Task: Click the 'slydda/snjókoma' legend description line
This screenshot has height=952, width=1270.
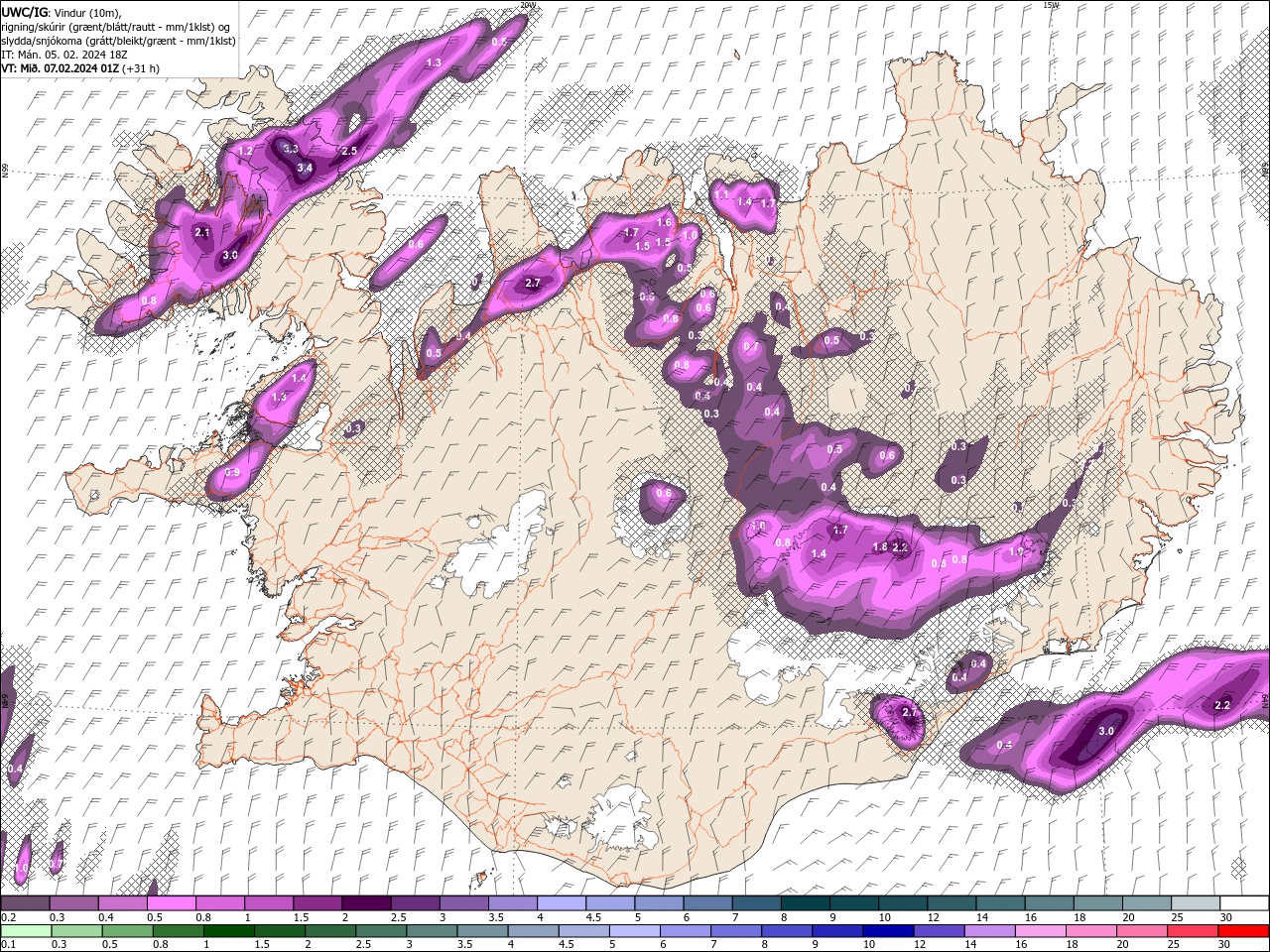Action: (x=118, y=40)
